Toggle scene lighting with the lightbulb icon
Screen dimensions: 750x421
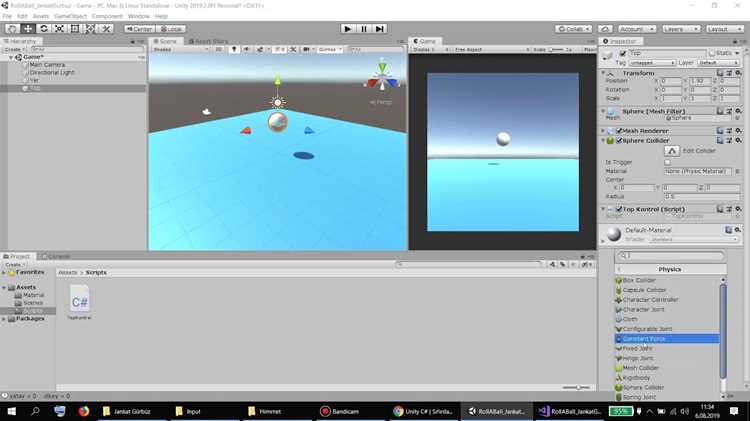coord(234,49)
